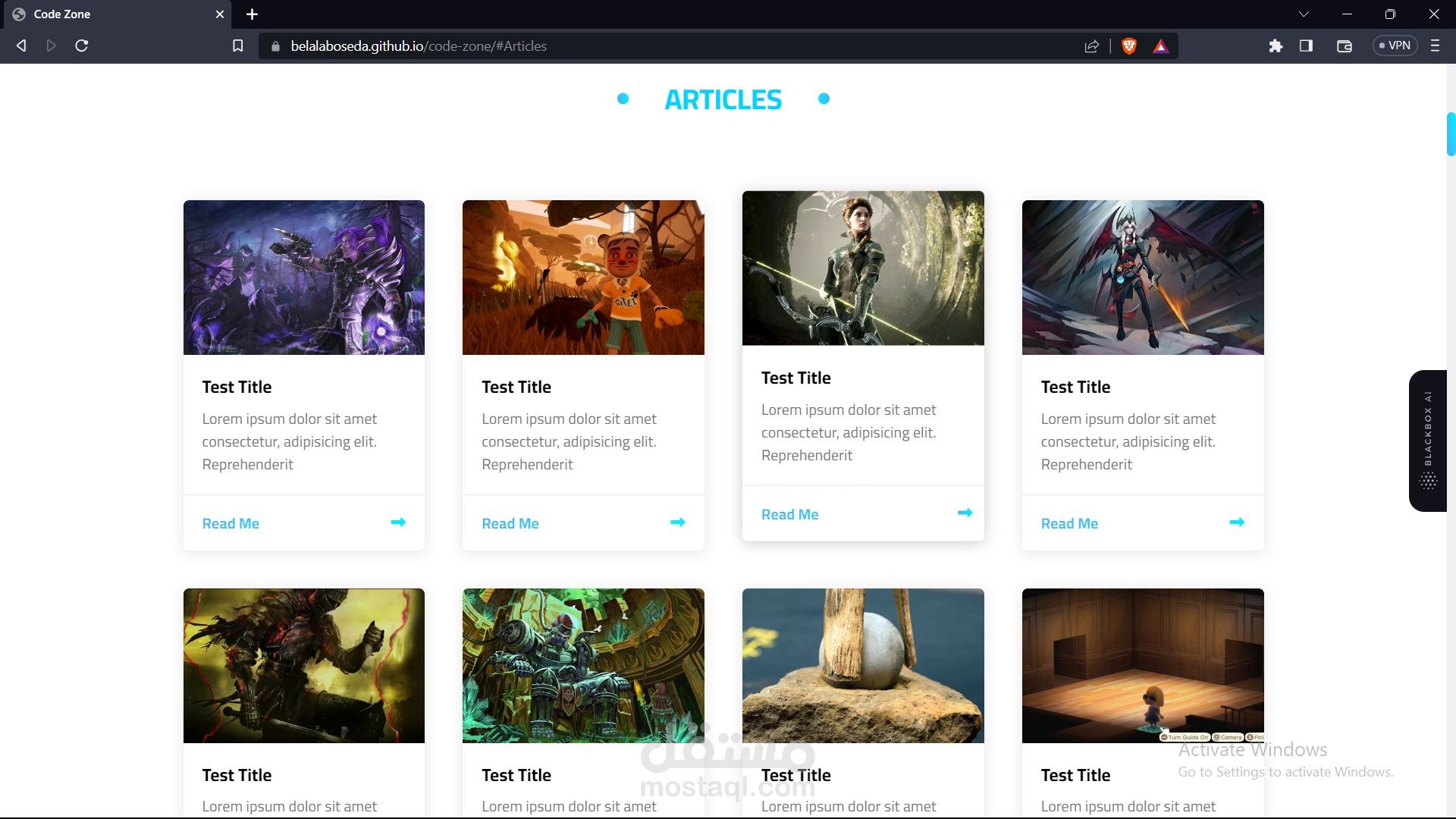Close the Code Zone tab
The image size is (1456, 819).
[x=220, y=14]
